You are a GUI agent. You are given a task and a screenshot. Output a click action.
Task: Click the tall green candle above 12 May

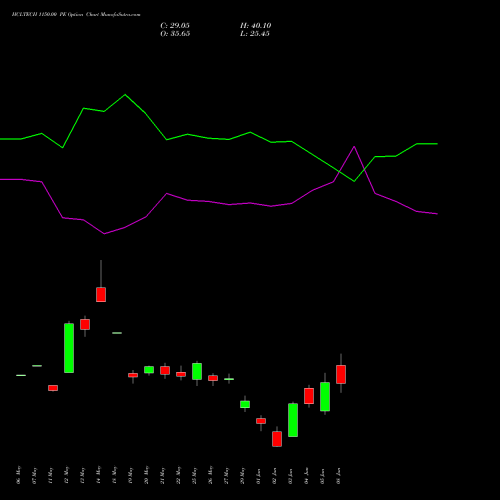[69, 348]
